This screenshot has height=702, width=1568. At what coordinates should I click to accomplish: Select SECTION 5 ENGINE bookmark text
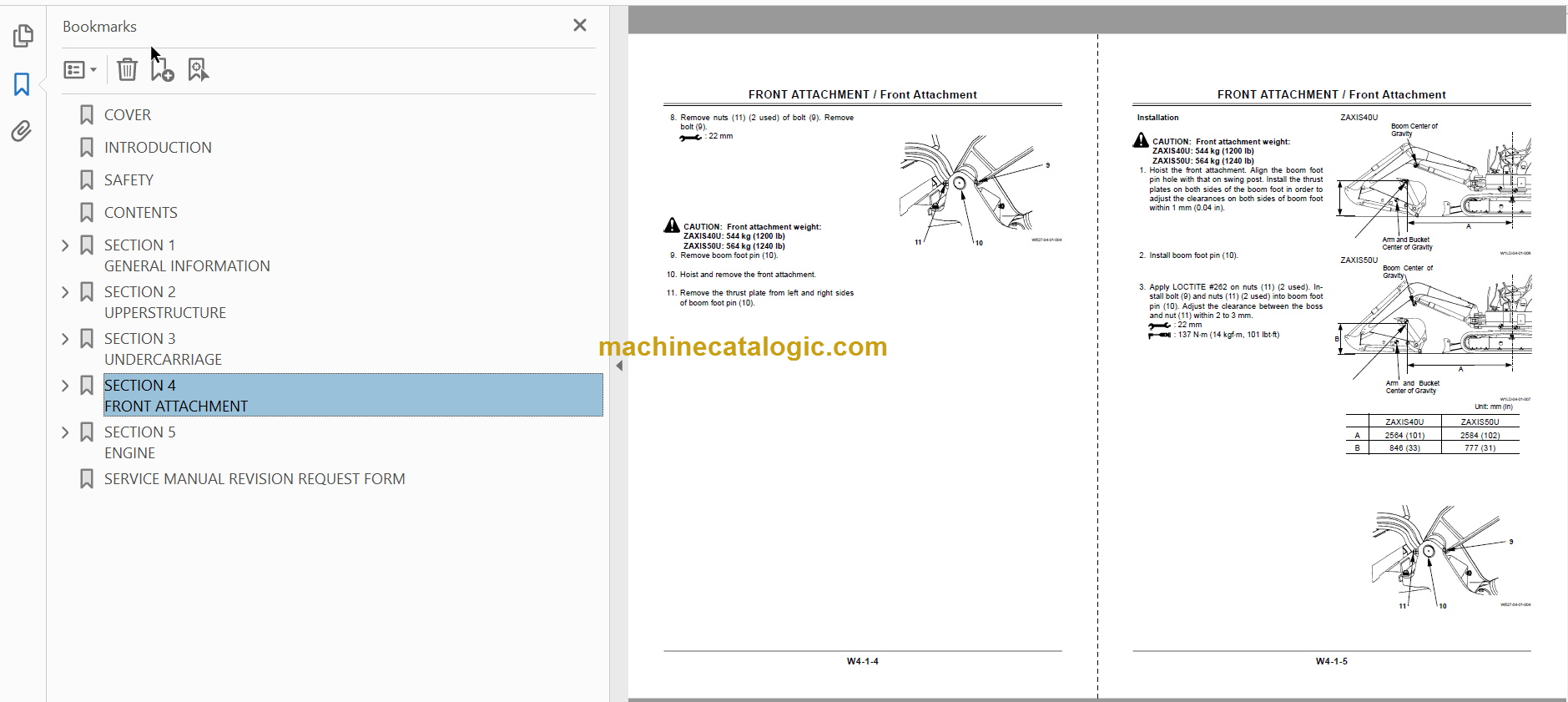(140, 442)
